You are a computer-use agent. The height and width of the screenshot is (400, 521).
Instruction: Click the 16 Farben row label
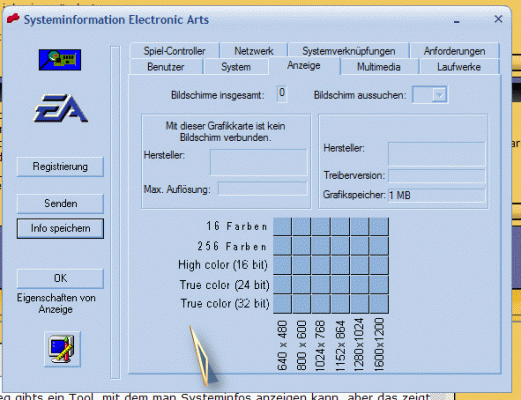(237, 226)
